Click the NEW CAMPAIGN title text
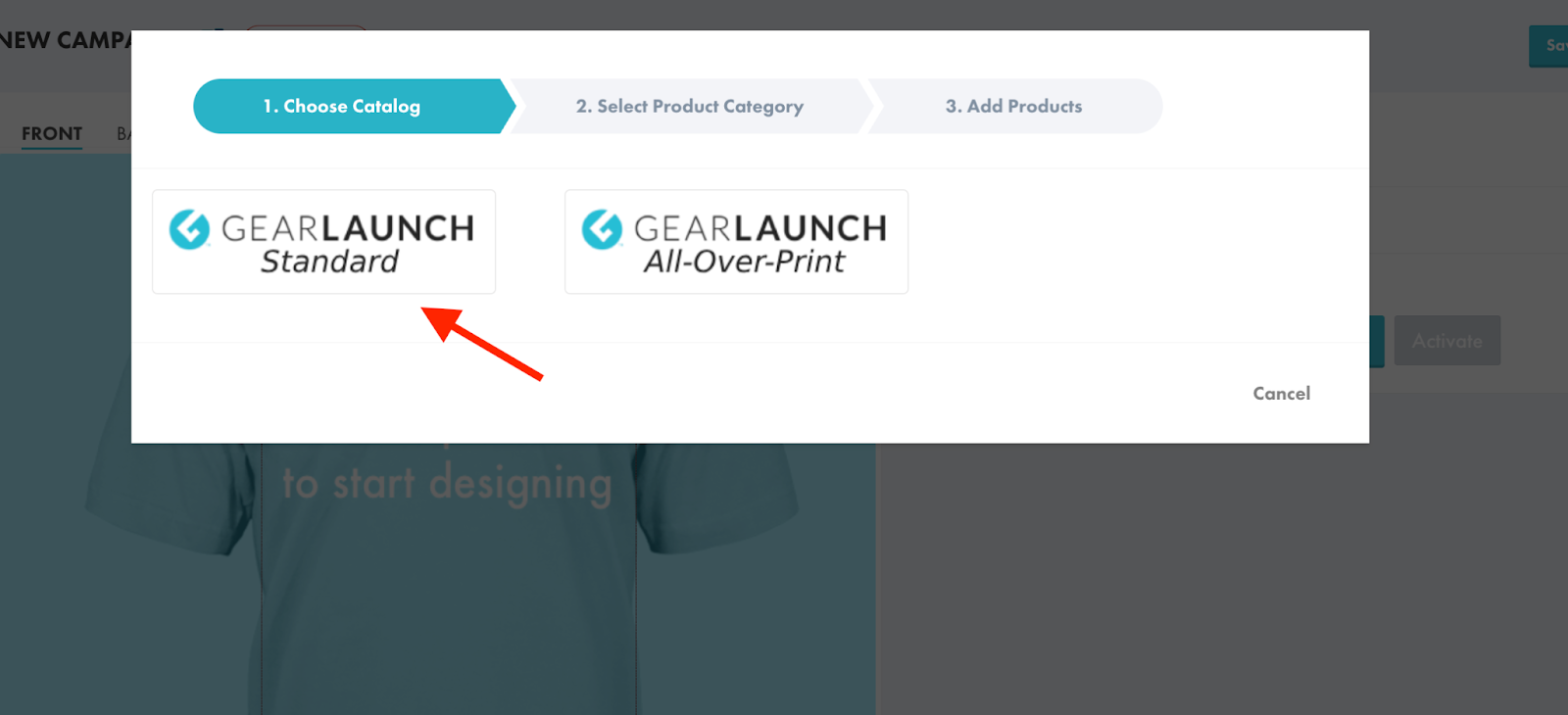This screenshot has width=1568, height=715. [66, 40]
